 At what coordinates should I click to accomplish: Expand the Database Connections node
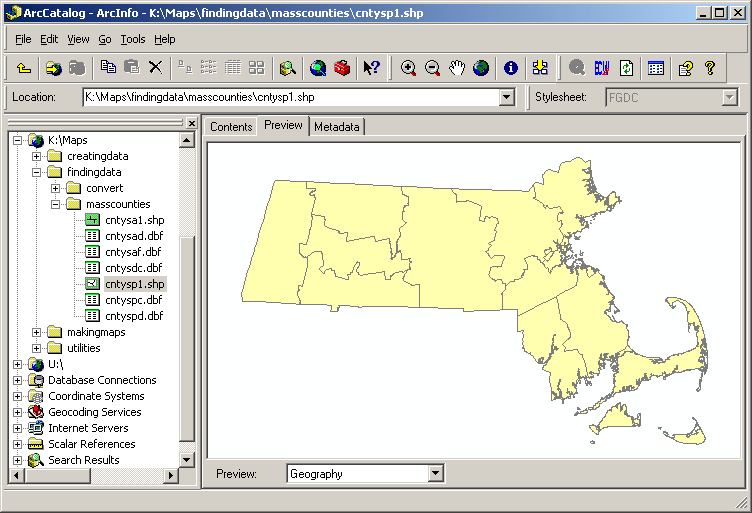tap(18, 380)
